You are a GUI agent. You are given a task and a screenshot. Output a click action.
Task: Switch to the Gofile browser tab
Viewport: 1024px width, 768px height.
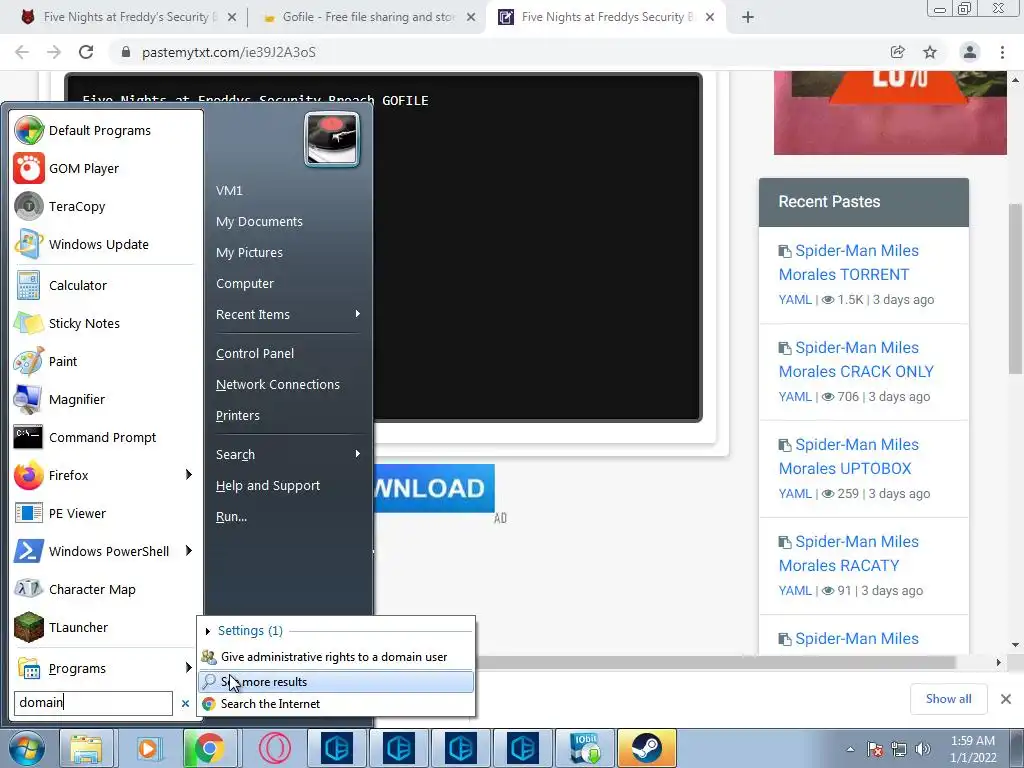coord(369,17)
